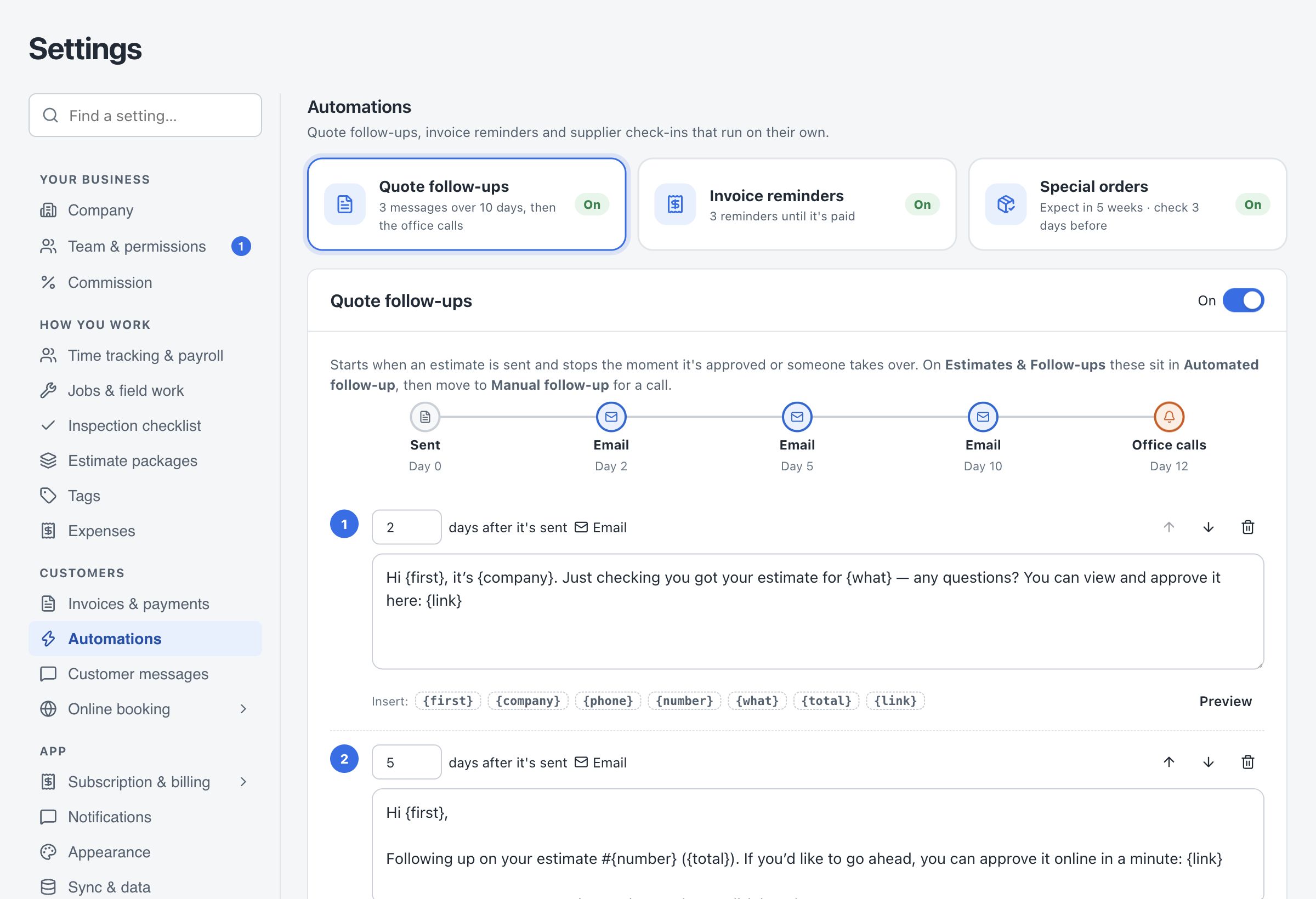Delete follow-up step 2 with trash icon
Viewport: 1316px width, 899px height.
coord(1247,762)
